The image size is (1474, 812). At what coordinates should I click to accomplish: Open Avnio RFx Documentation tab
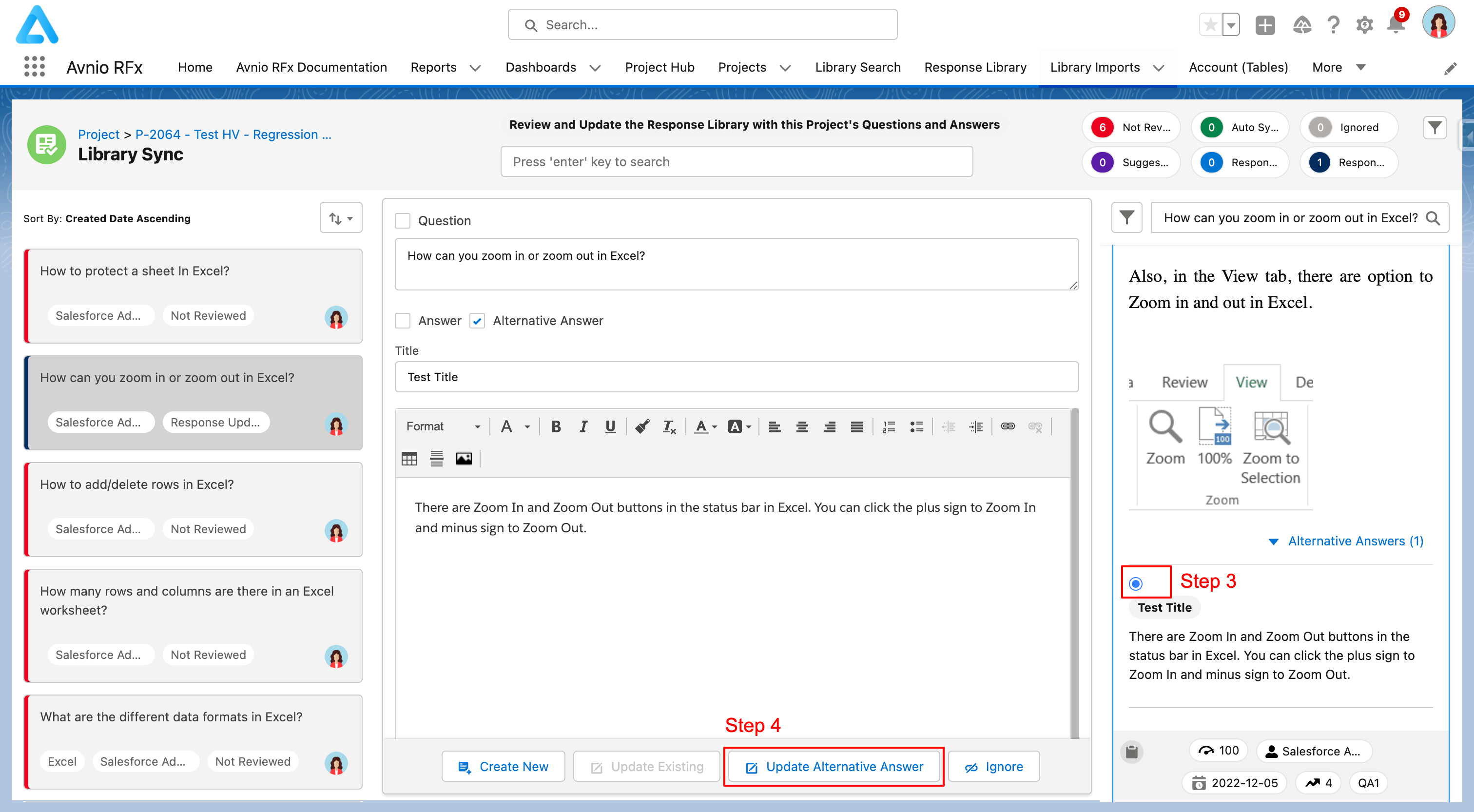pos(311,67)
